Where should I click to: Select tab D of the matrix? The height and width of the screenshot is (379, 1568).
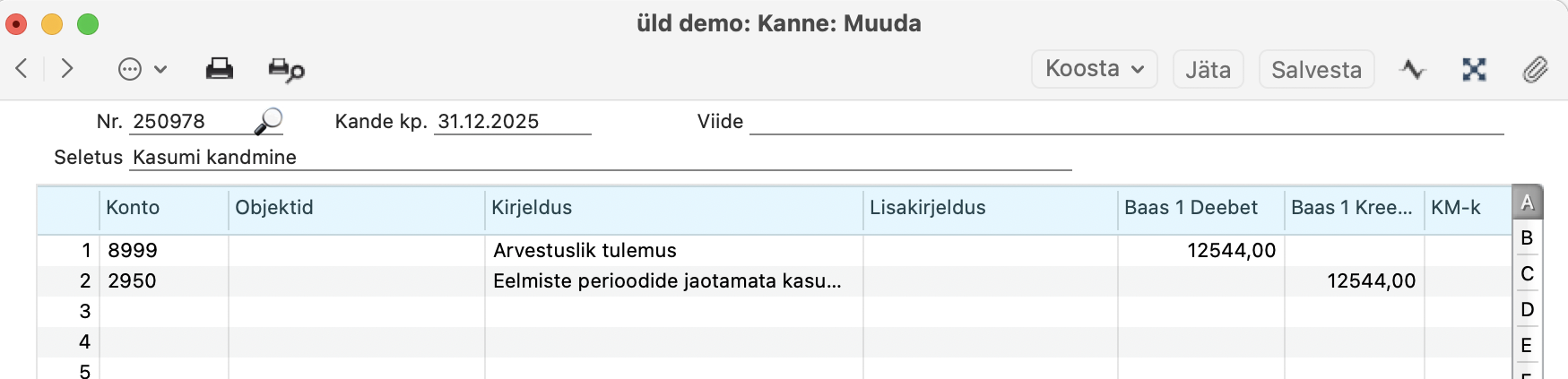1527,310
